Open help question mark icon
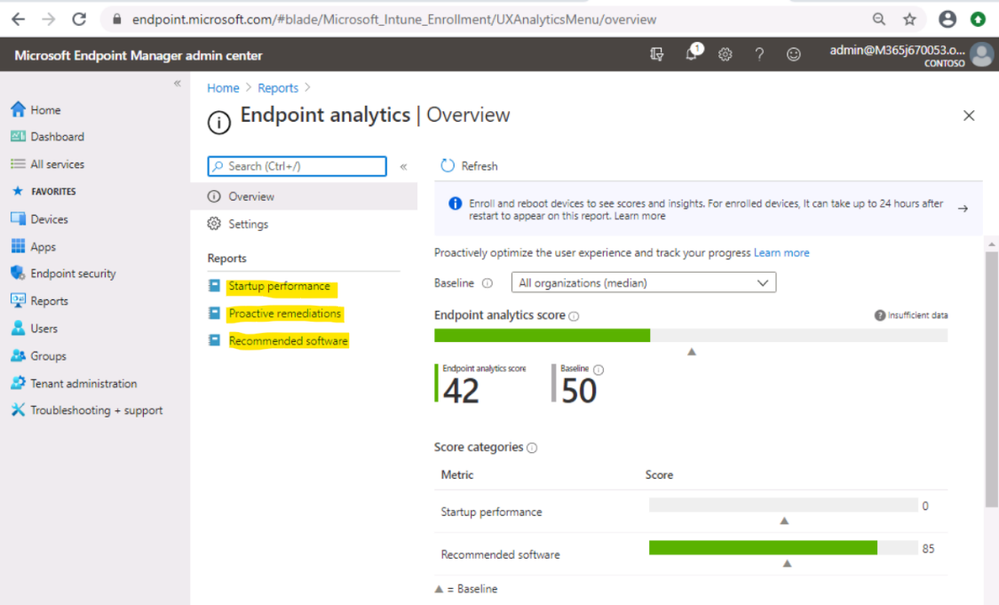The height and width of the screenshot is (605, 999). point(759,54)
